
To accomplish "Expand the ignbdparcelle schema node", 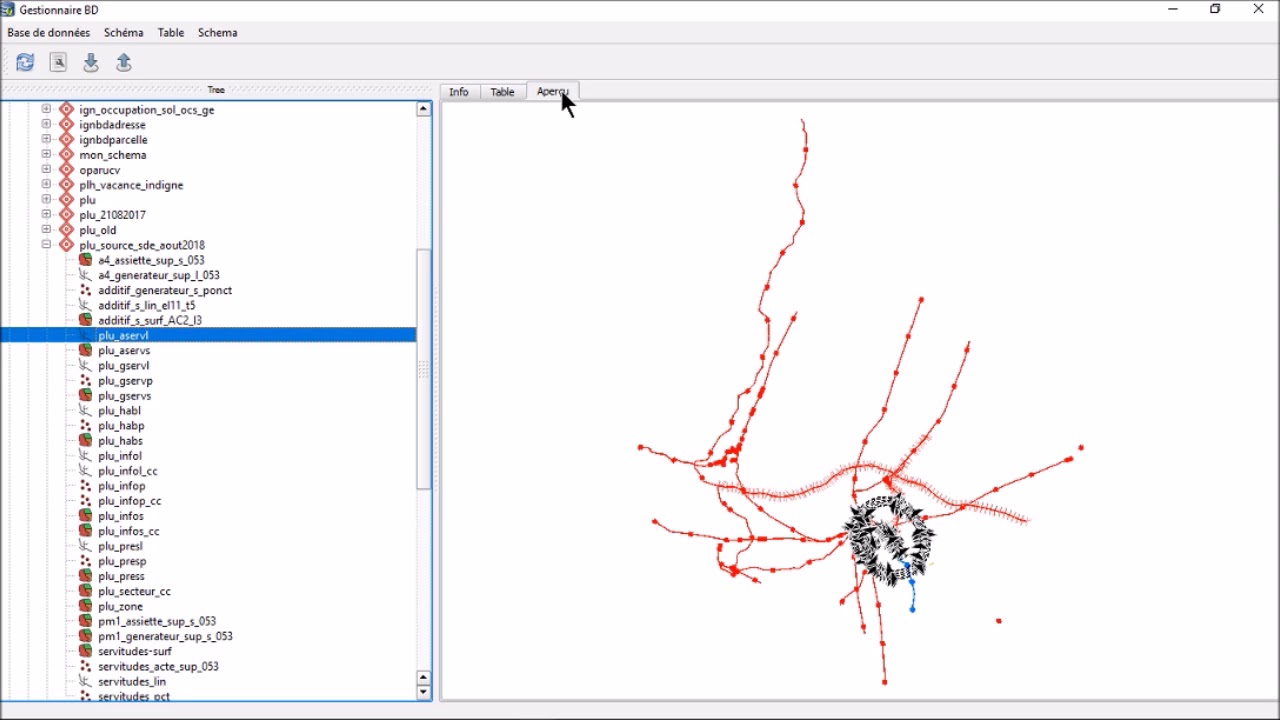I will tap(46, 140).
